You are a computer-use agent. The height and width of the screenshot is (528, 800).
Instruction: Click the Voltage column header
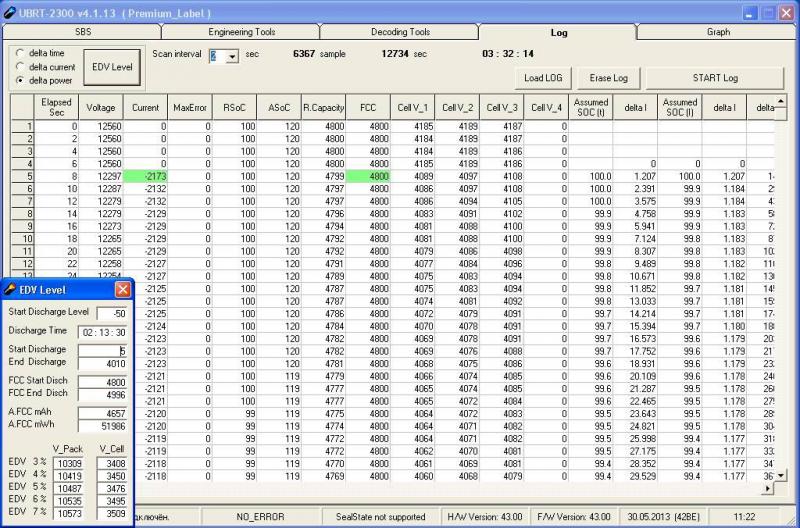101,108
